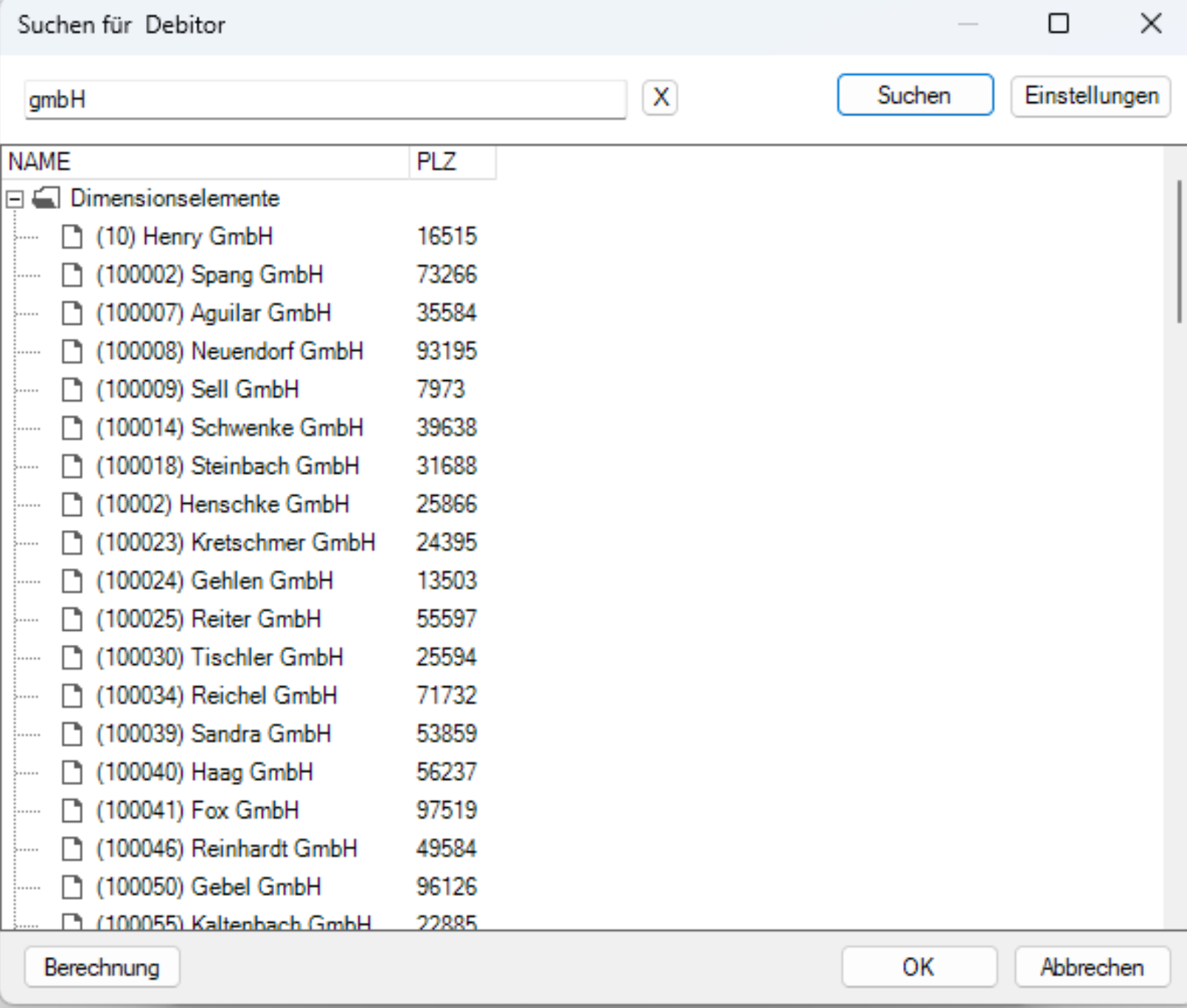Focus the gmbH search input field
Viewport: 1187px width, 1008px height.
pos(325,99)
